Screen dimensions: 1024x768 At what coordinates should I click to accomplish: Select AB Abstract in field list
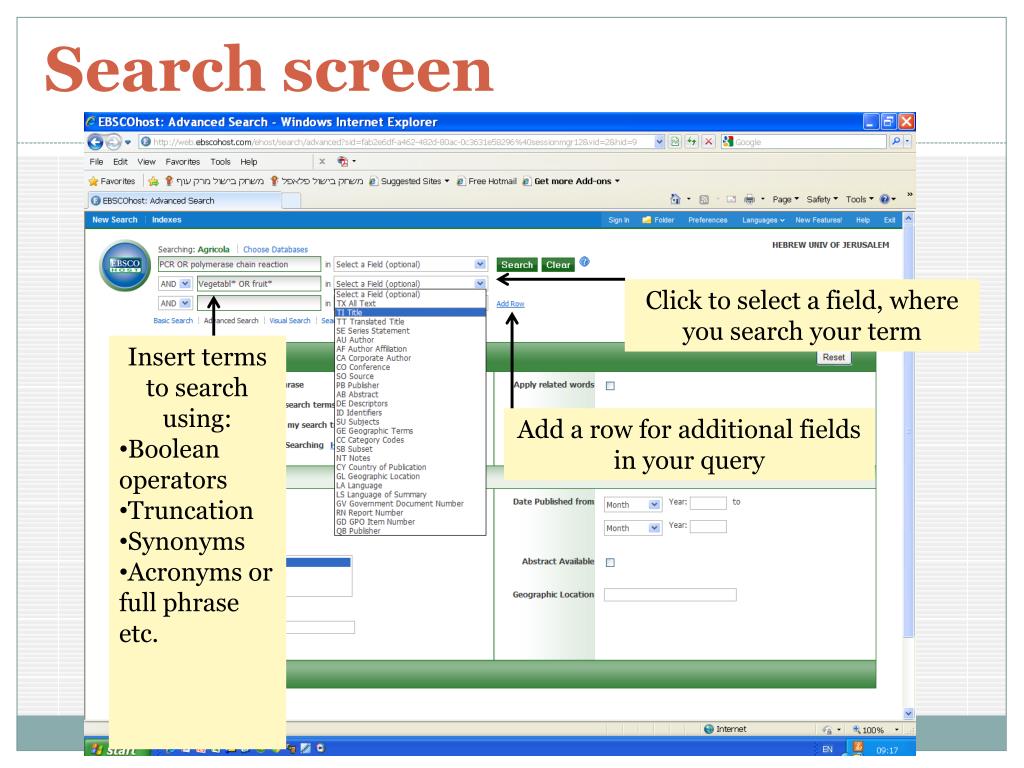[x=410, y=394]
